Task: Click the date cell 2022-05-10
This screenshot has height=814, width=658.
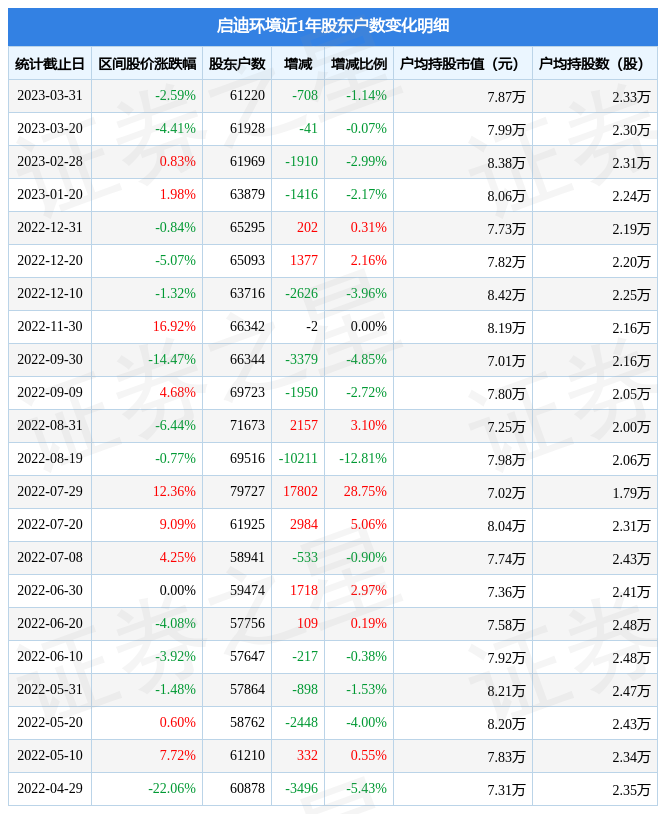Action: pyautogui.click(x=50, y=755)
